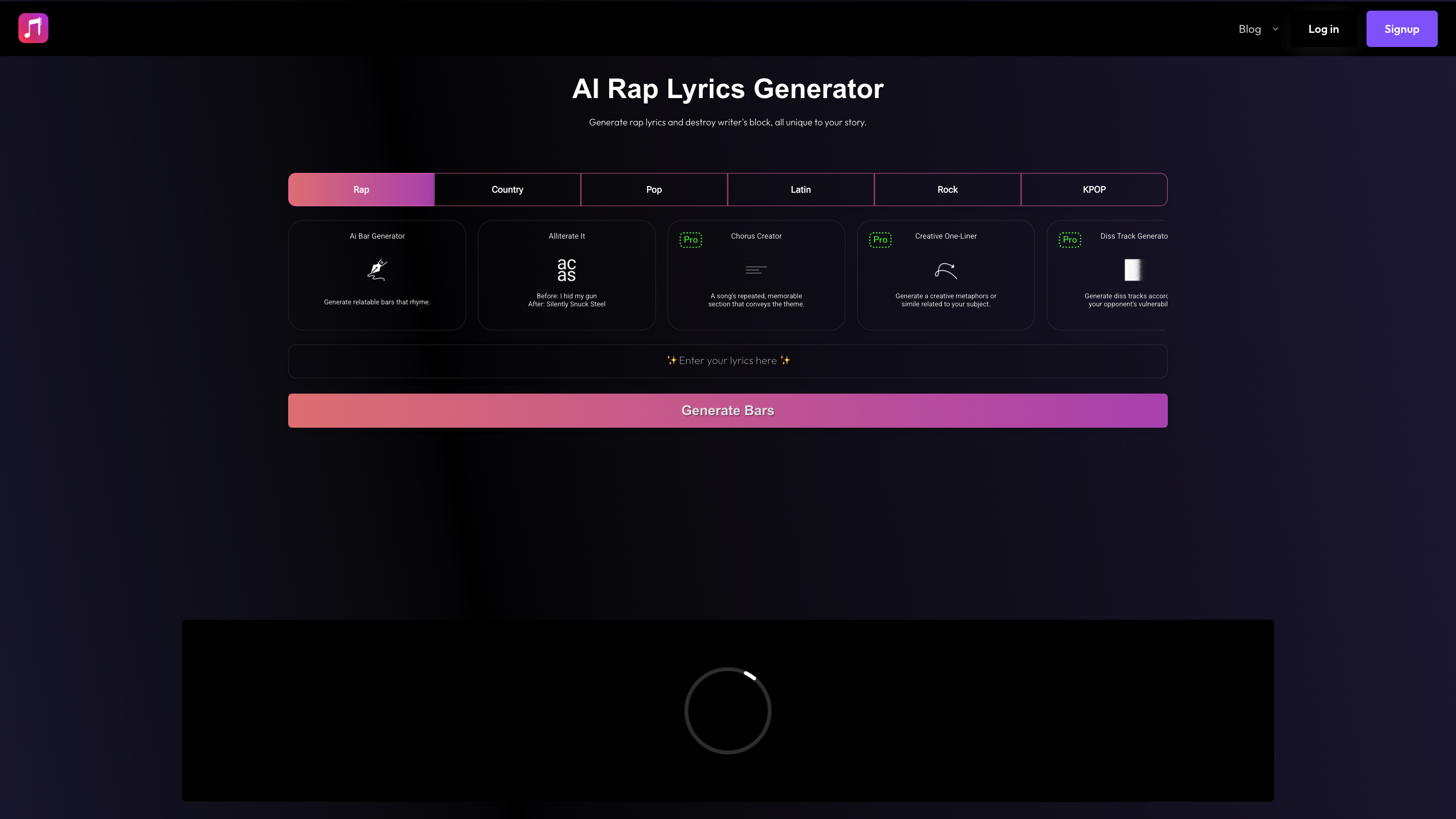Select the KPOP genre tab
The width and height of the screenshot is (1456, 819).
[x=1094, y=190]
